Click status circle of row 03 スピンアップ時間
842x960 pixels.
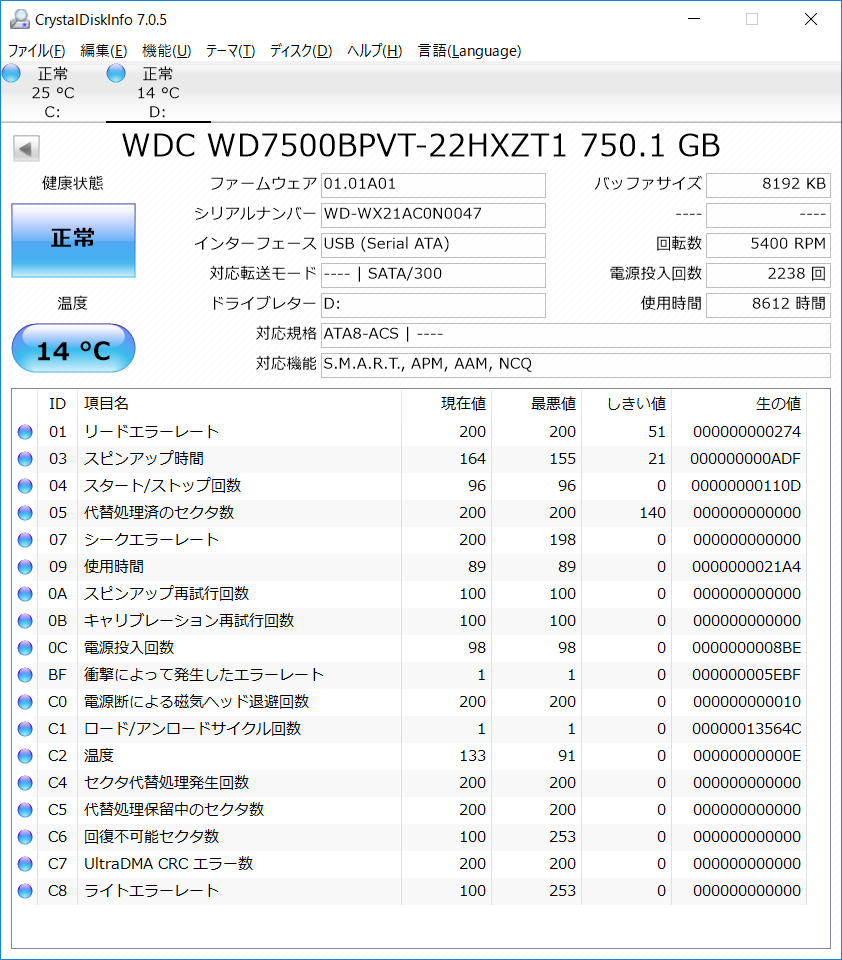(25, 459)
